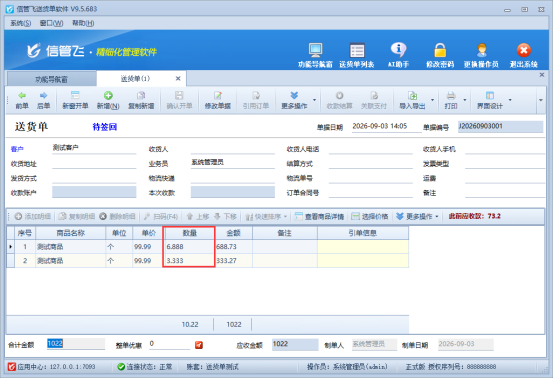Click 导入导出 toolbar icon
553x378 pixels.
[412, 100]
